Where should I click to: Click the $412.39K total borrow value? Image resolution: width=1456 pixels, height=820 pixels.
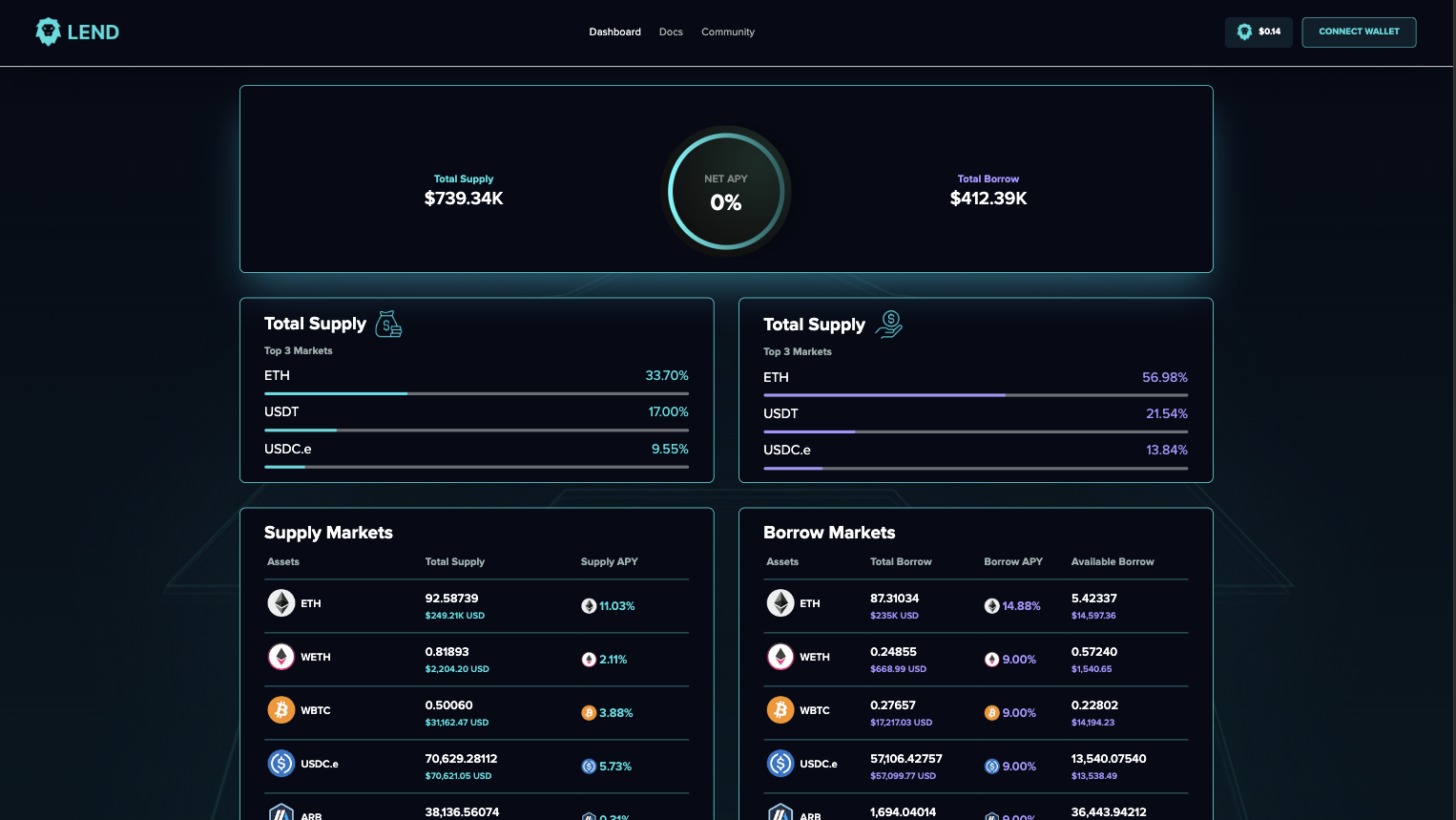click(x=988, y=199)
